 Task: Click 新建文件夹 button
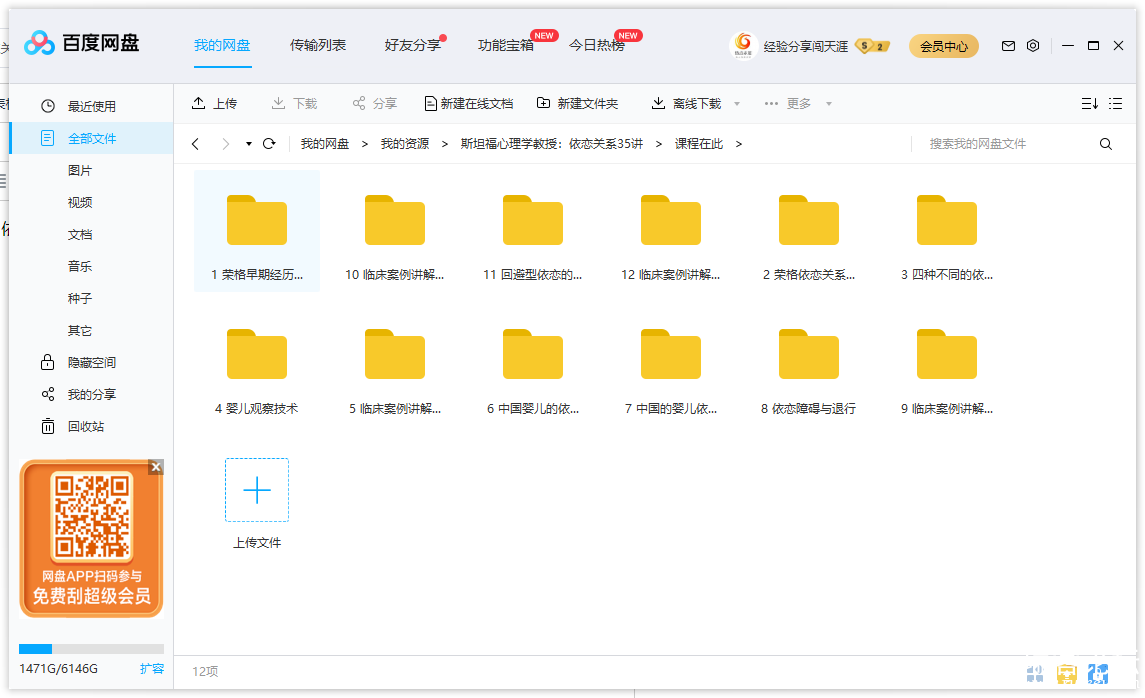click(x=578, y=104)
